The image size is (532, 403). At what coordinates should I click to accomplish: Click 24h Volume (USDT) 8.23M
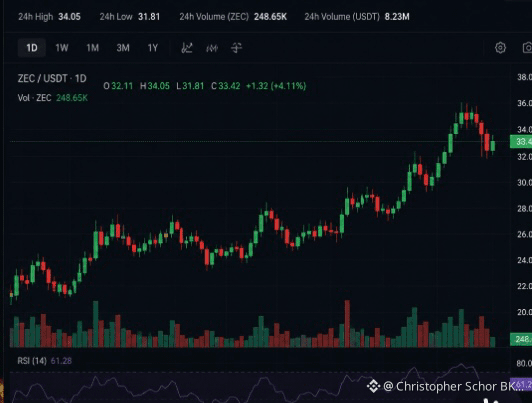[x=357, y=17]
